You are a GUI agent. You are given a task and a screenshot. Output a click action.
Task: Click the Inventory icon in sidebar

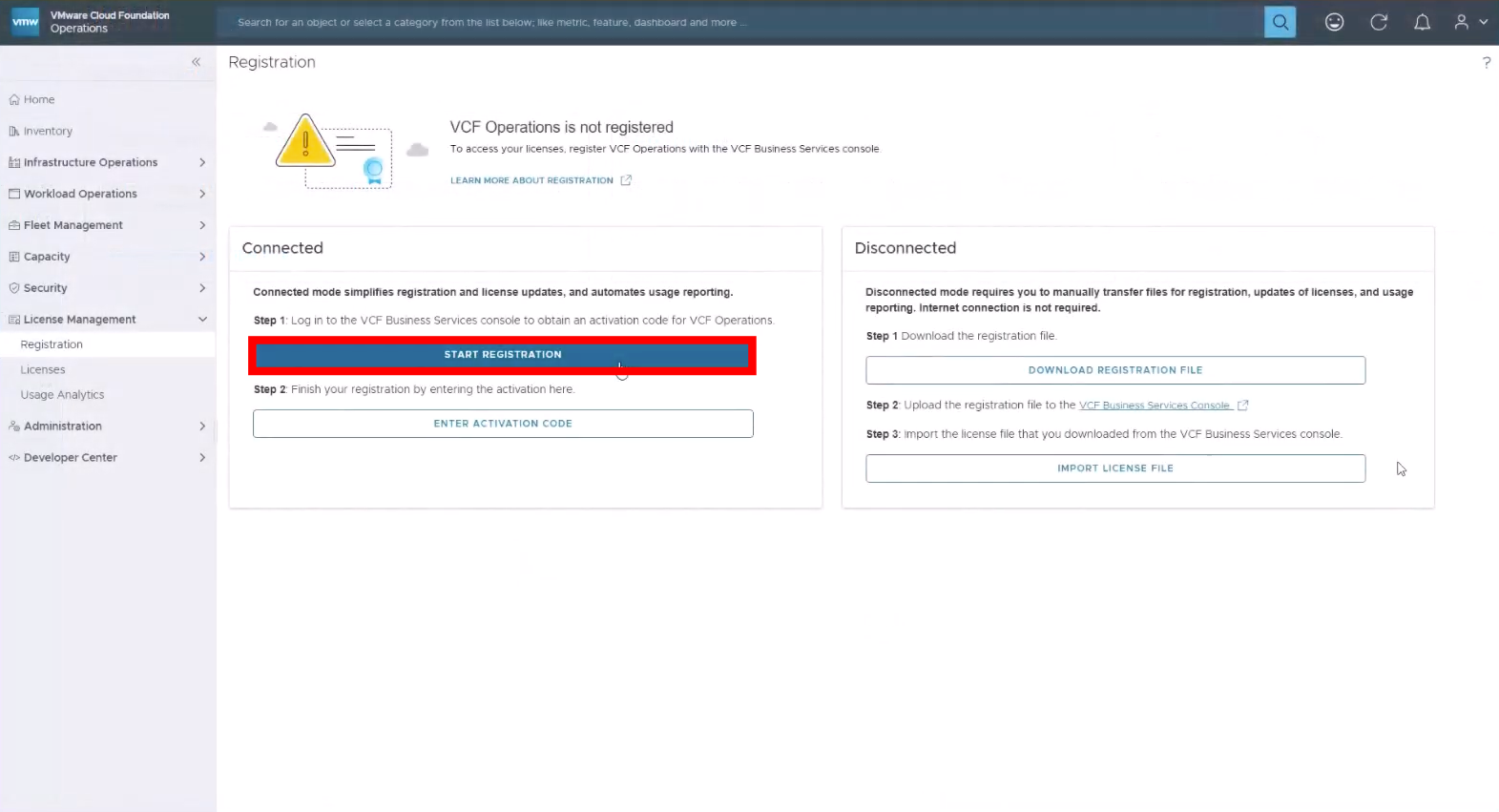14,131
